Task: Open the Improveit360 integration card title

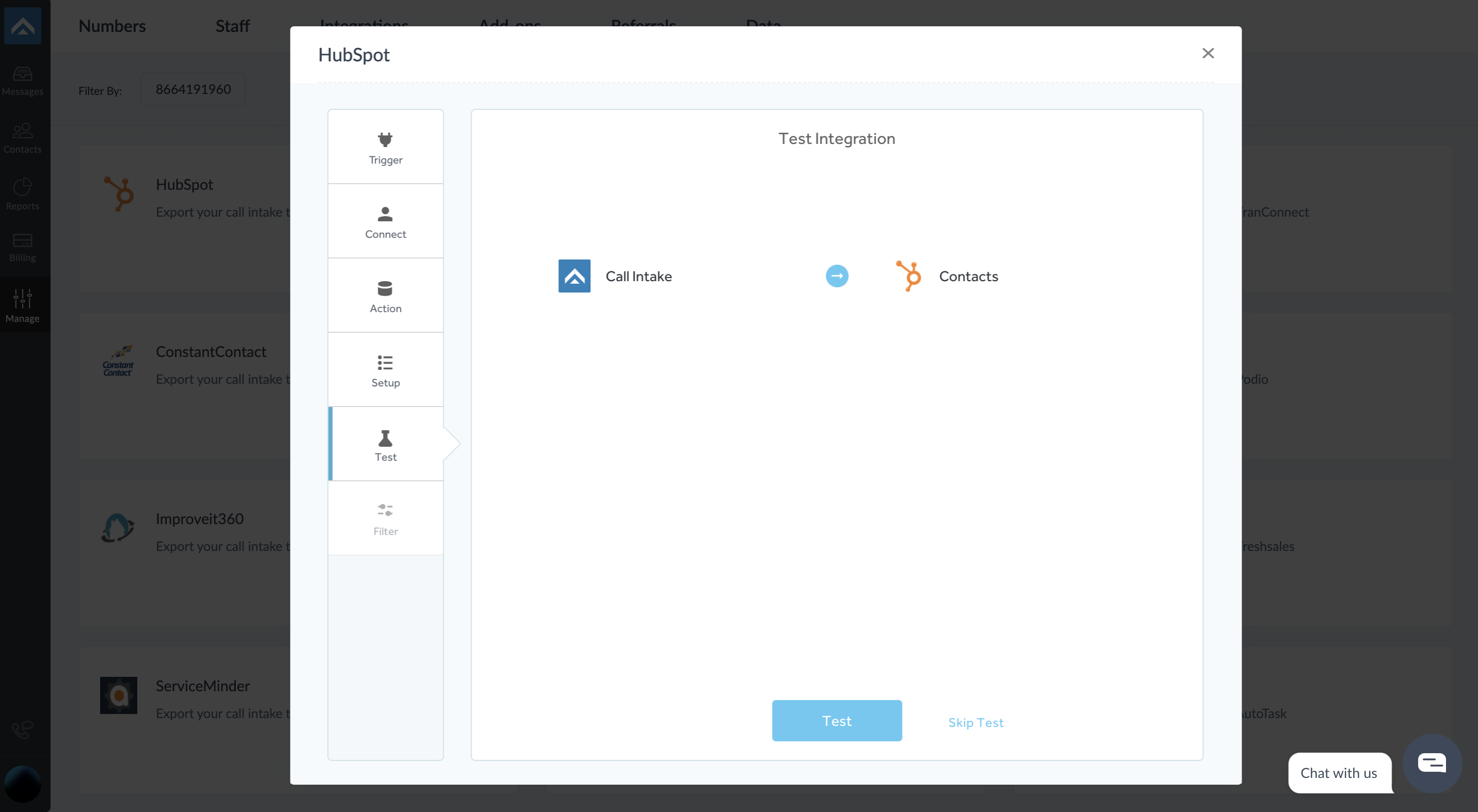Action: point(200,519)
